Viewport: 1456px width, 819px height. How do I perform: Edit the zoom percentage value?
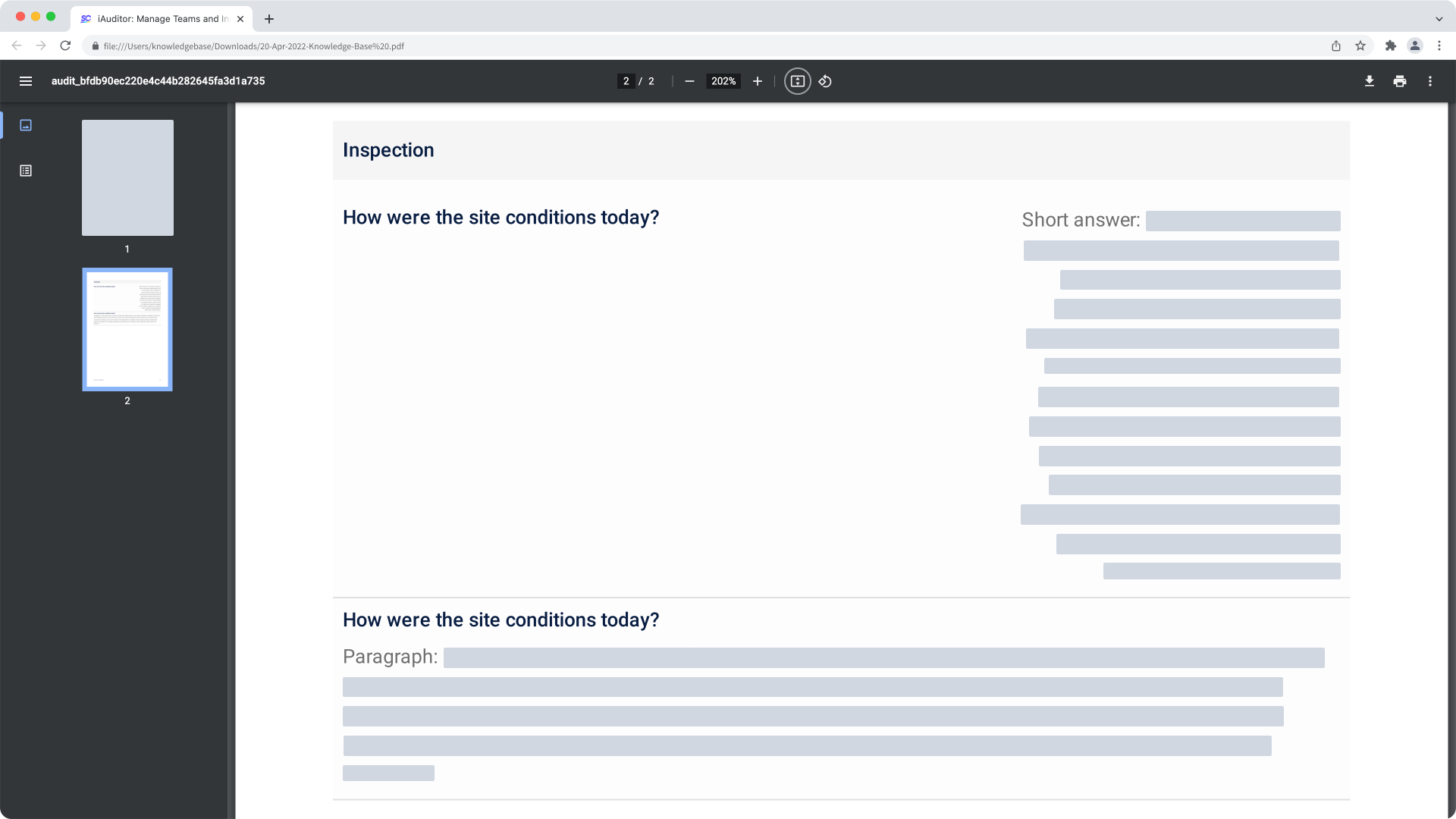pyautogui.click(x=722, y=81)
